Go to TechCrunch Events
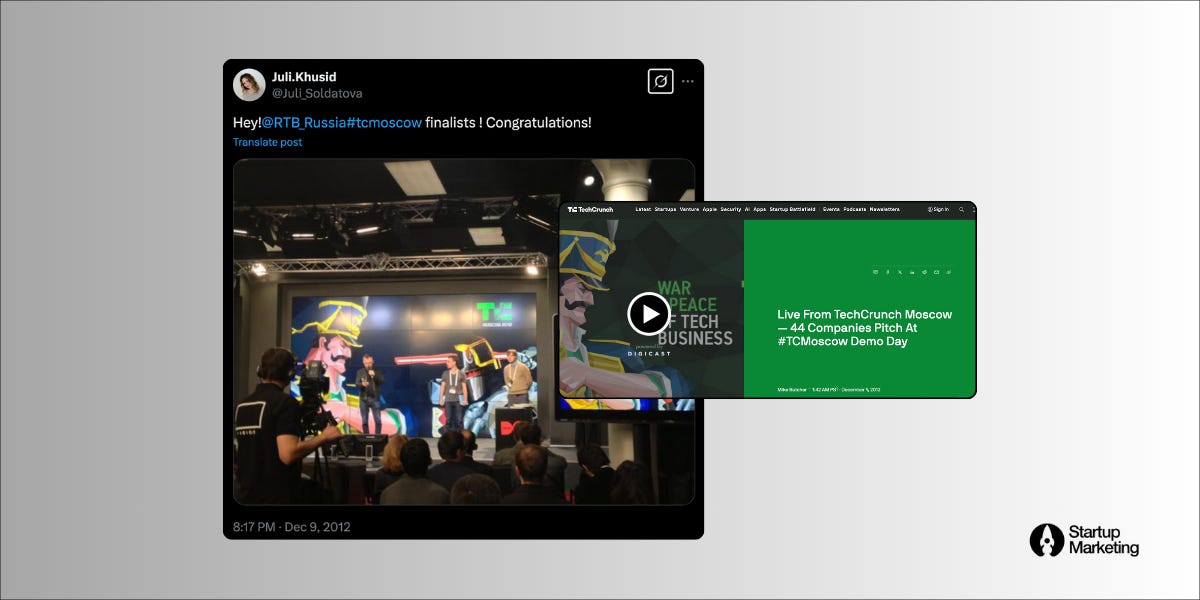The width and height of the screenshot is (1200, 600). tap(831, 209)
